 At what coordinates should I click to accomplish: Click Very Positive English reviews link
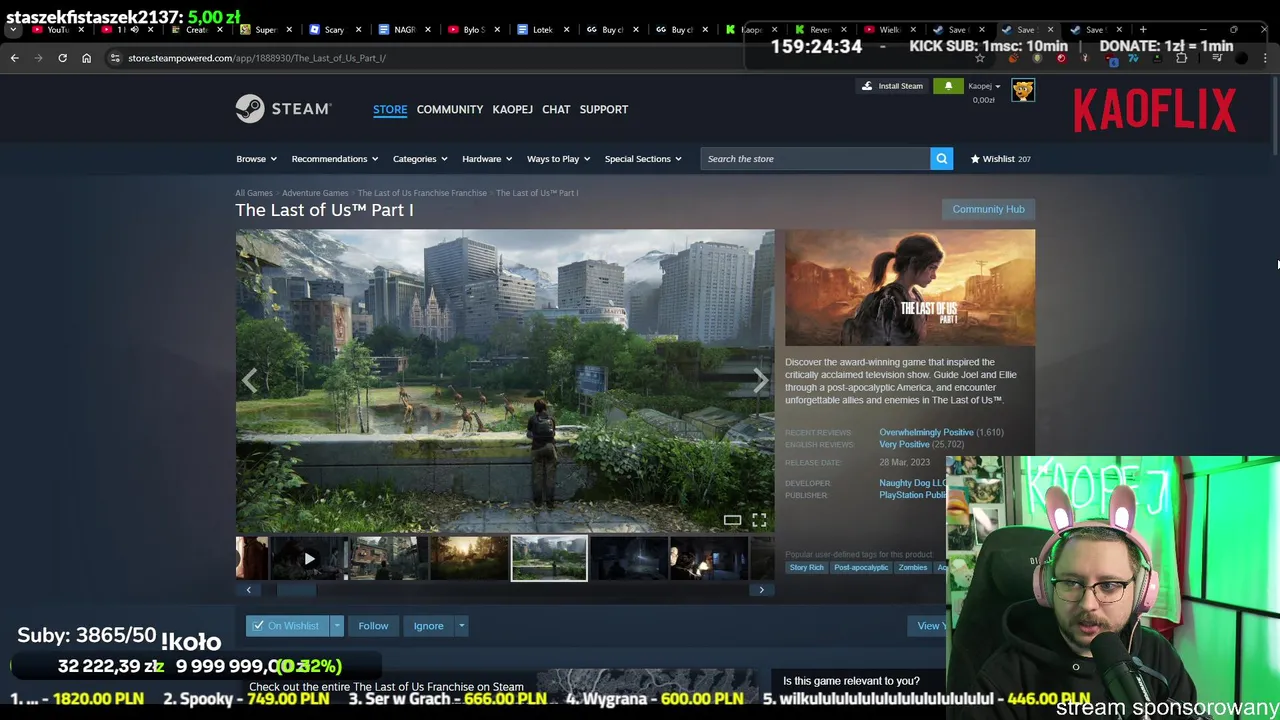point(904,444)
